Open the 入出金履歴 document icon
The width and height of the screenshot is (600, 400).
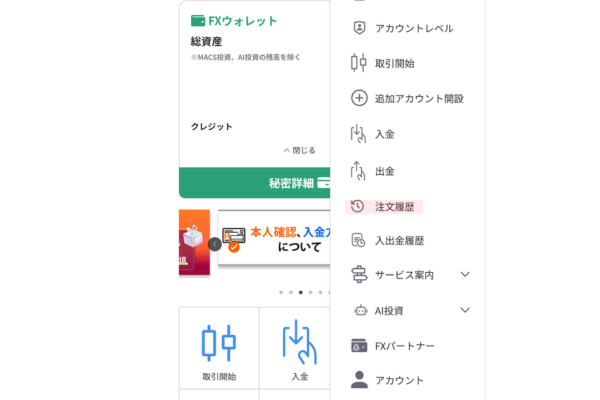358,240
